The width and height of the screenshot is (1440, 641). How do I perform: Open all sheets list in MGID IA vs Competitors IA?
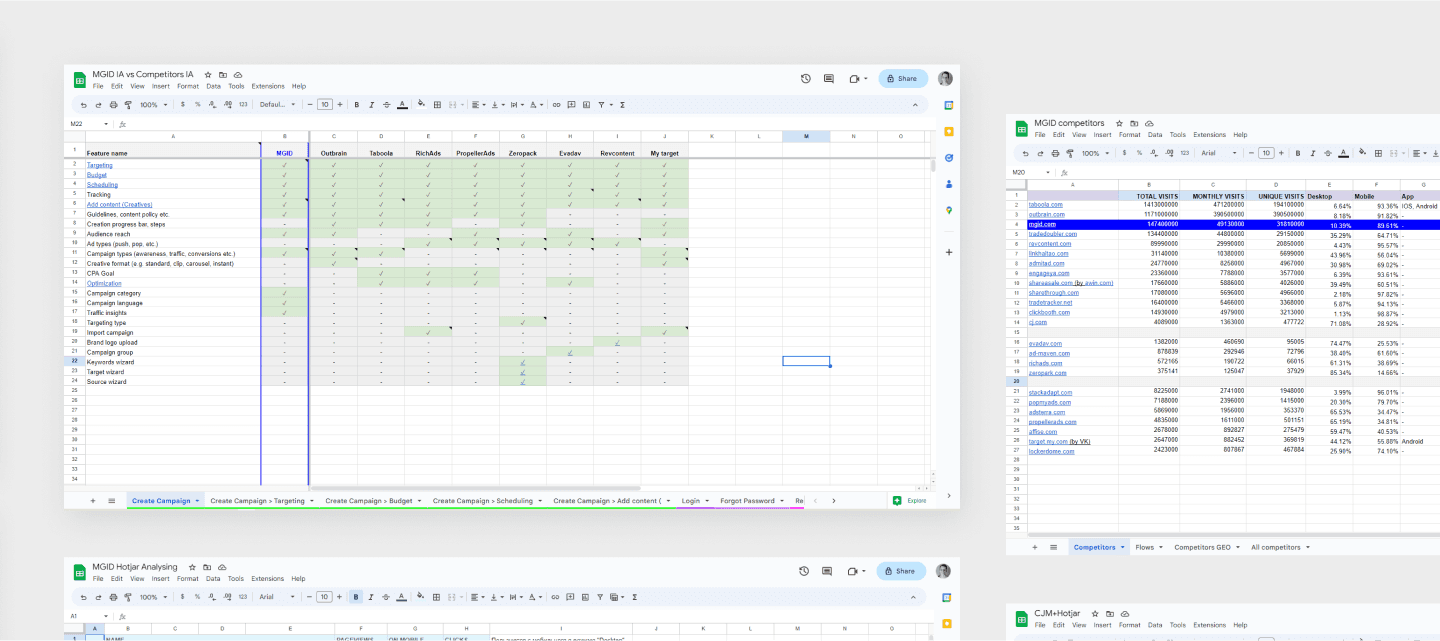pos(111,500)
